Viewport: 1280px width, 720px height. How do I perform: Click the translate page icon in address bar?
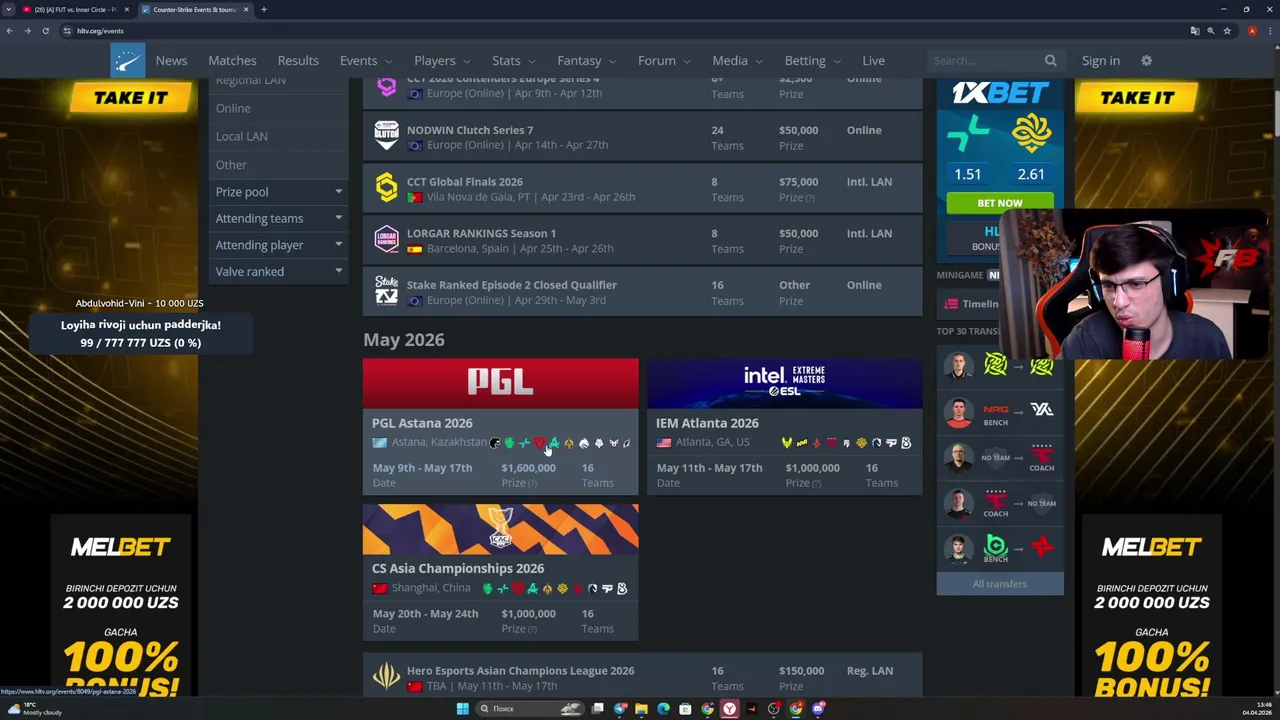(x=1195, y=31)
